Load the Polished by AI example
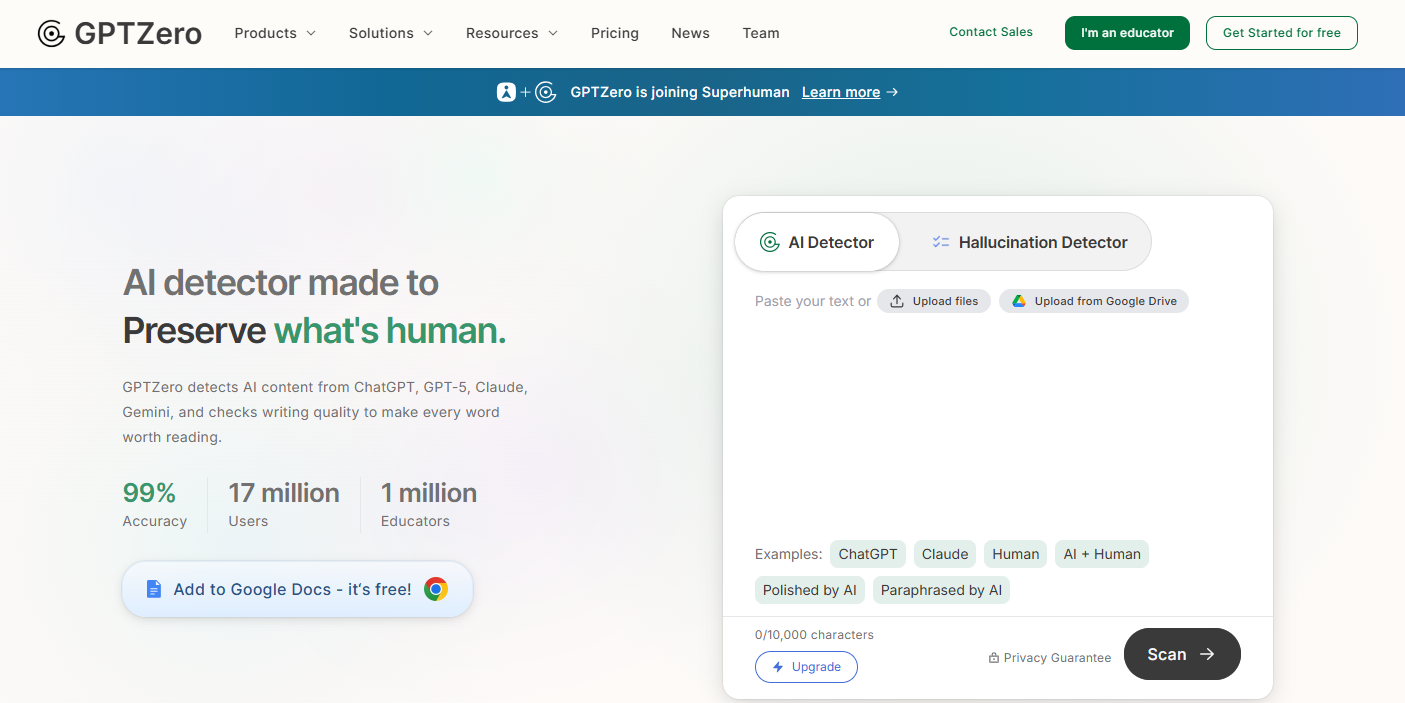1405x703 pixels. click(810, 590)
